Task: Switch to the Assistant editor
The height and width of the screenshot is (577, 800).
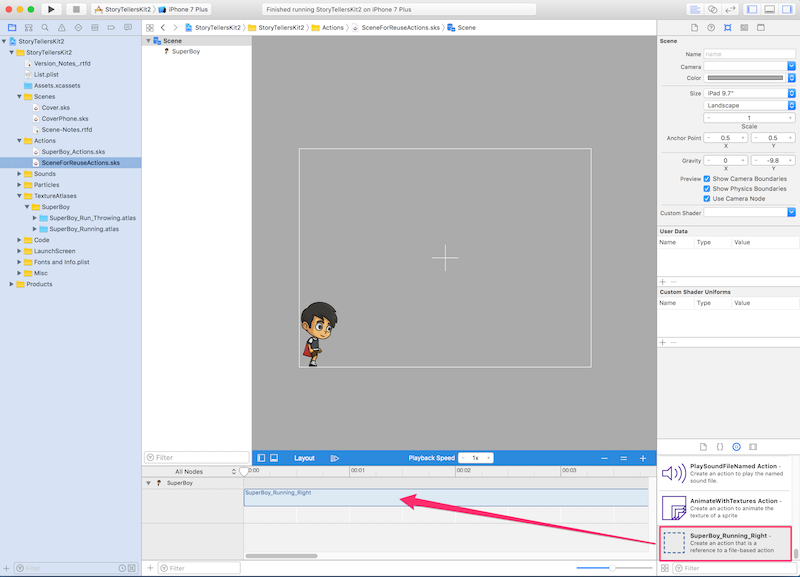Action: point(713,9)
